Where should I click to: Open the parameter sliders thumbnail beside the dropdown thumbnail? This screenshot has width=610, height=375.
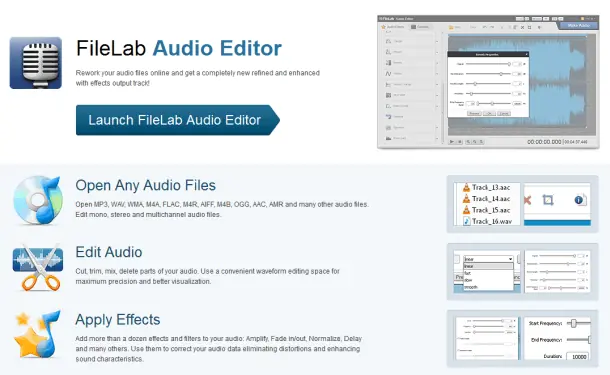click(557, 272)
